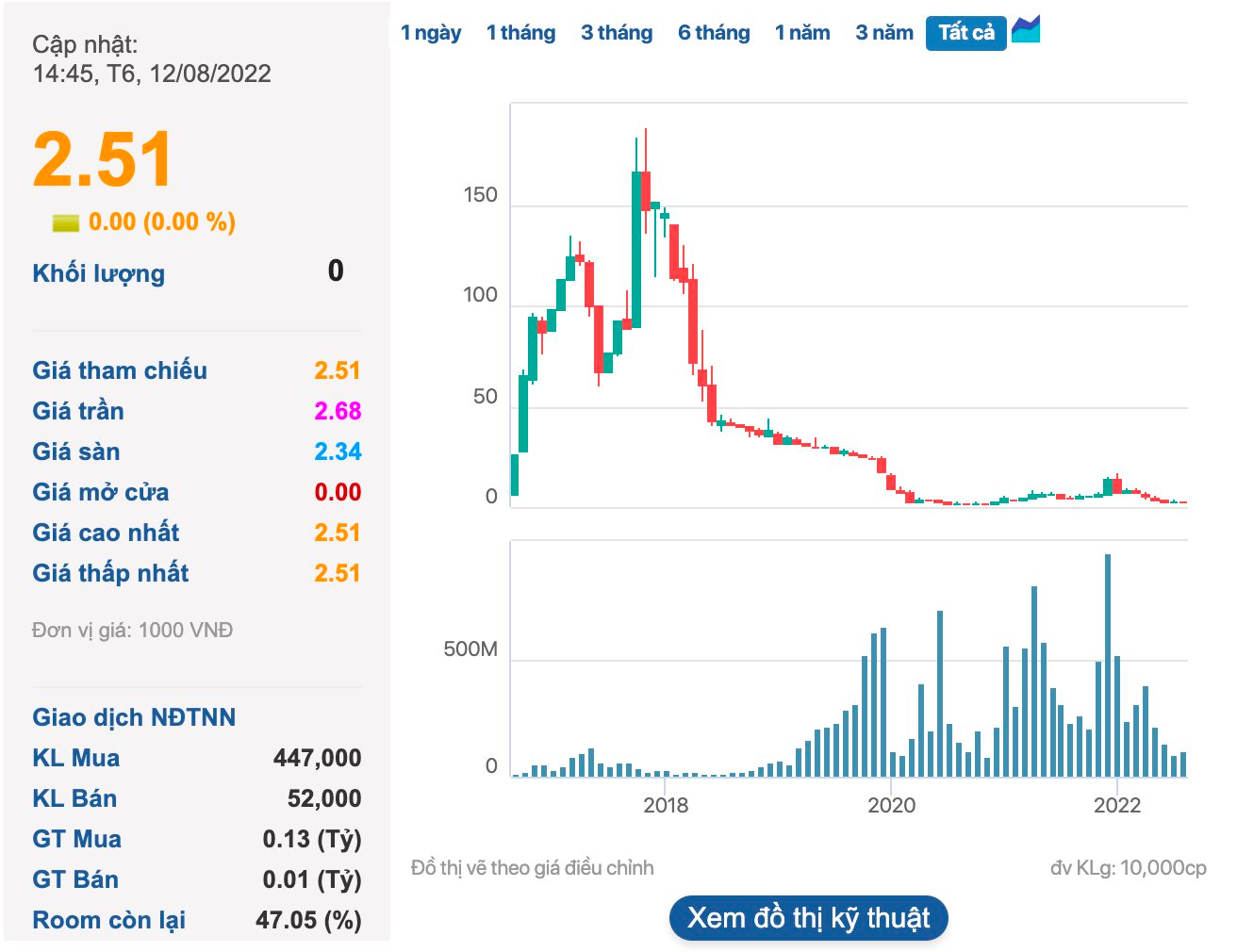Choose the 3 năm chart range
This screenshot has height=952, width=1237.
(884, 33)
